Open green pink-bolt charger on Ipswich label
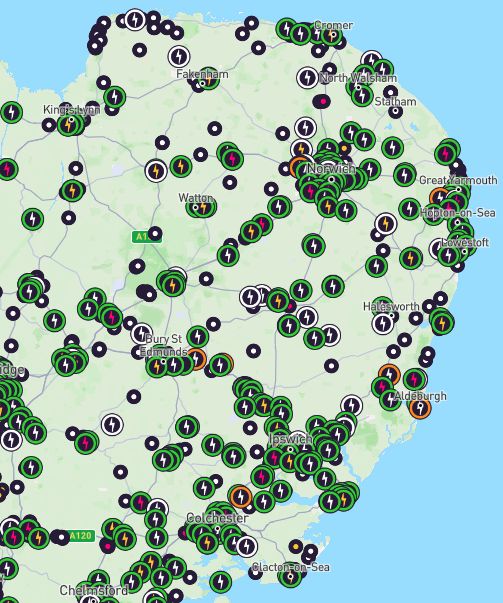This screenshot has width=503, height=603. tap(274, 457)
